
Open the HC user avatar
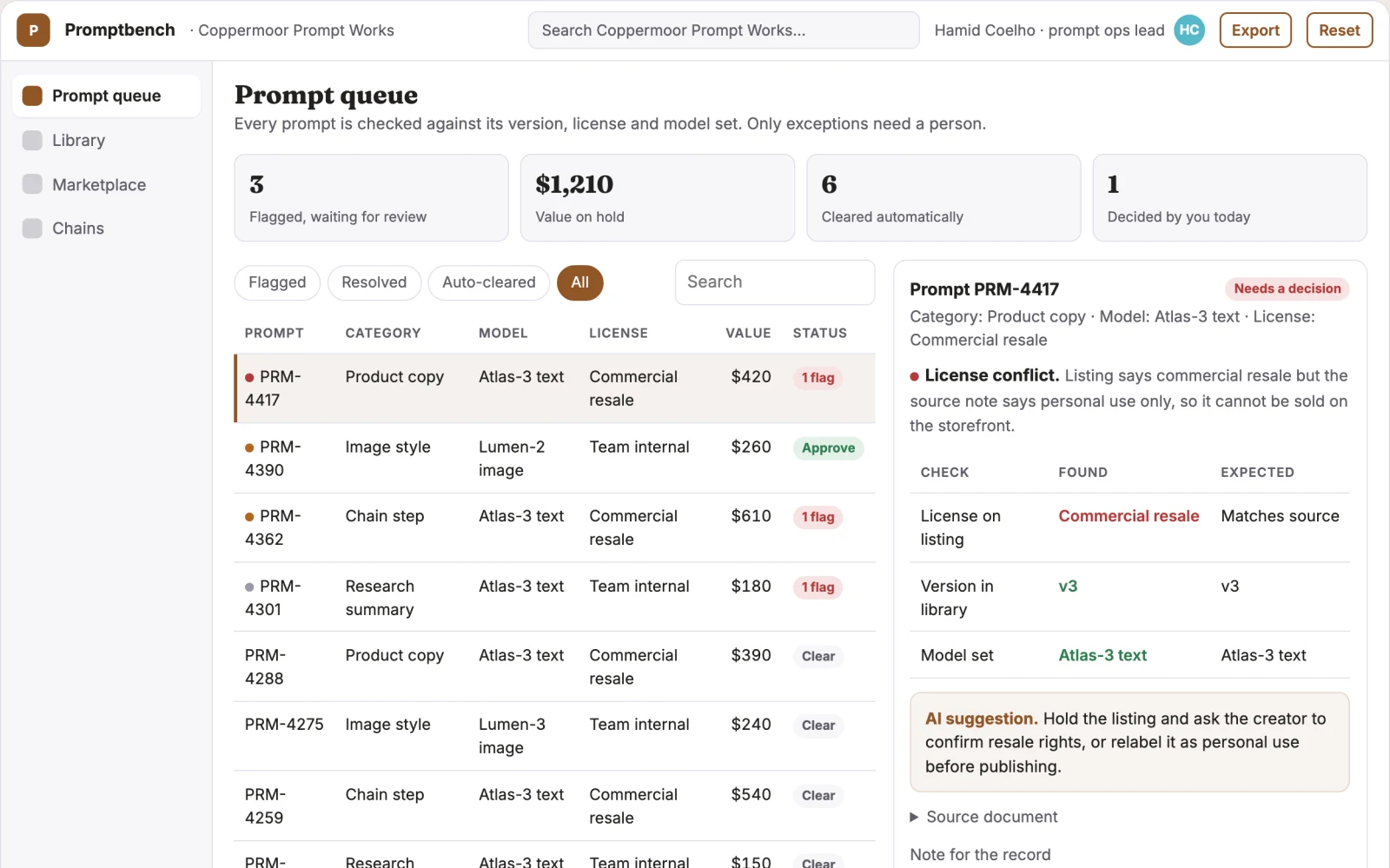pyautogui.click(x=1189, y=30)
